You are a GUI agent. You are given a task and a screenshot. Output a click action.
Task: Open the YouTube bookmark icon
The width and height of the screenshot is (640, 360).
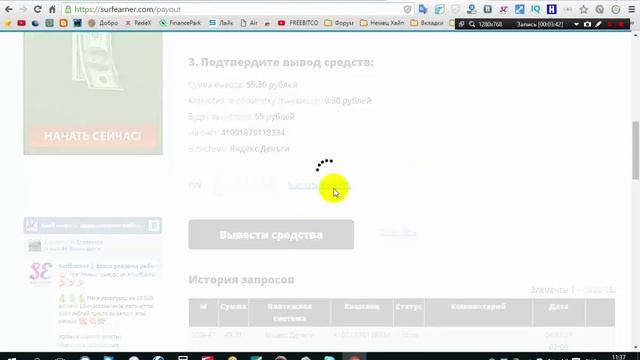pos(22,23)
